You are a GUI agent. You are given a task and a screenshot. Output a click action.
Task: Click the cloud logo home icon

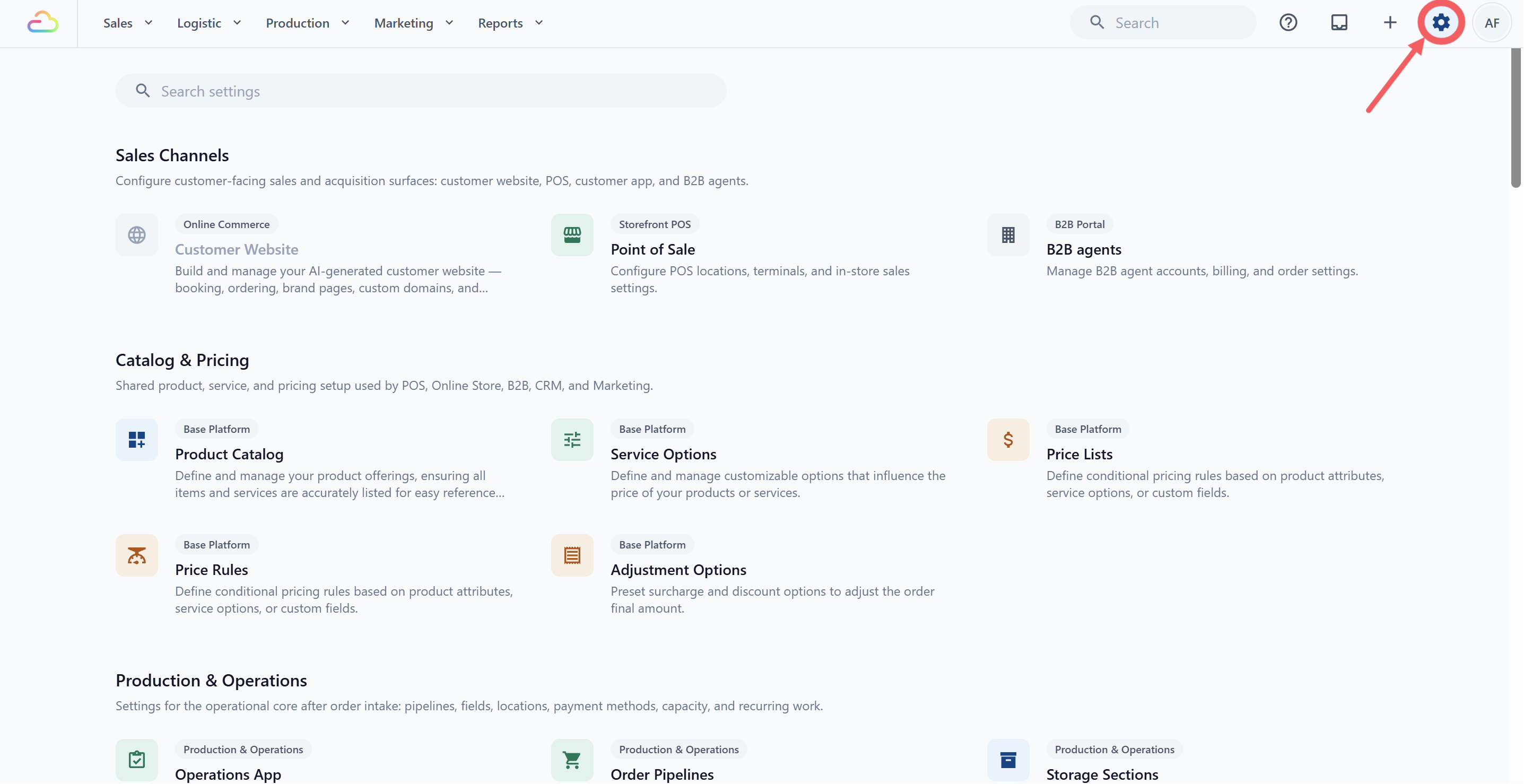click(x=42, y=22)
